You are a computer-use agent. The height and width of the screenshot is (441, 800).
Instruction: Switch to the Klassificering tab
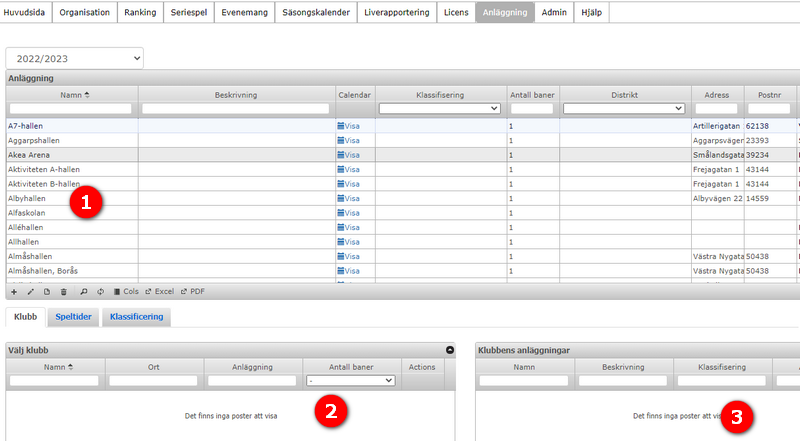(137, 317)
